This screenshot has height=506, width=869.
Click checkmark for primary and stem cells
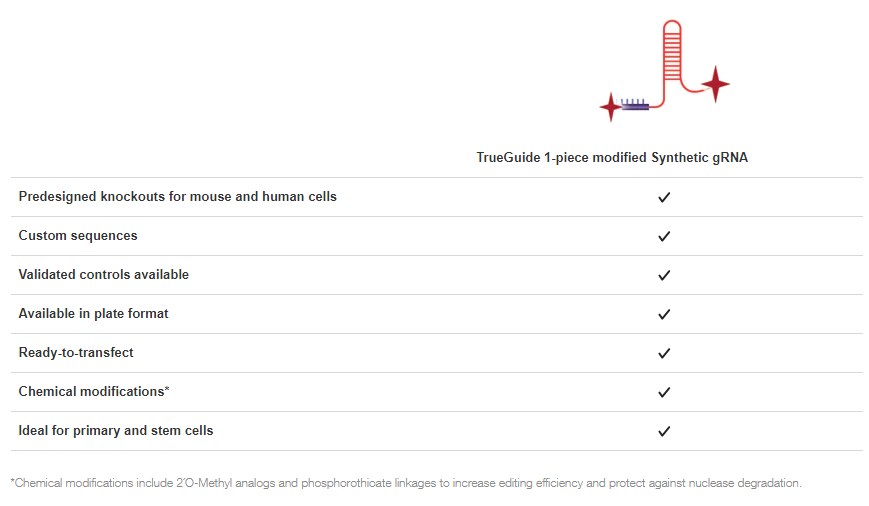click(x=663, y=432)
